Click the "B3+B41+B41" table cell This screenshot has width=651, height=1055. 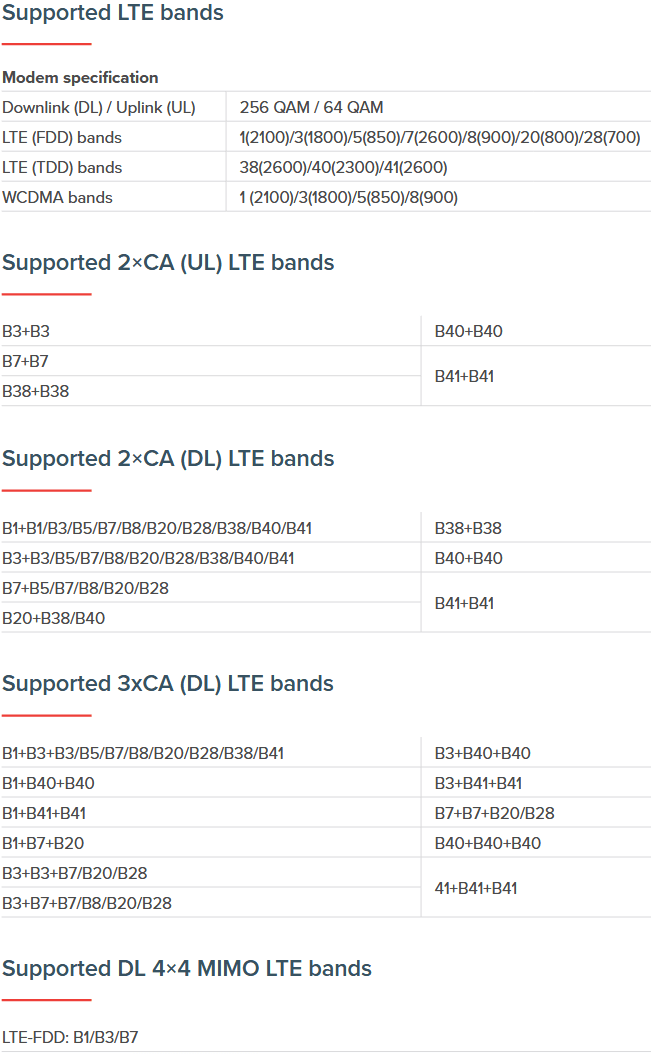click(478, 783)
